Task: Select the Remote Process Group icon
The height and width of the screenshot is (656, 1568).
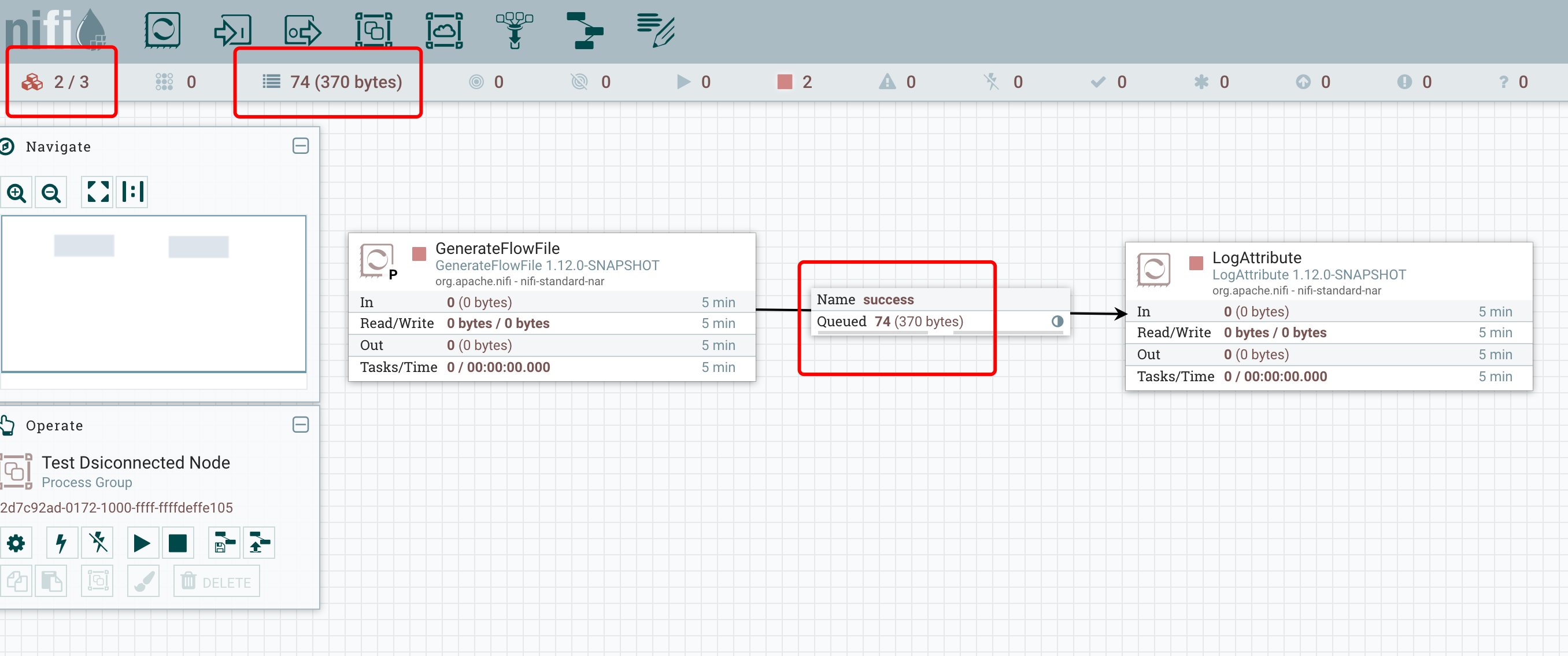Action: click(x=443, y=31)
